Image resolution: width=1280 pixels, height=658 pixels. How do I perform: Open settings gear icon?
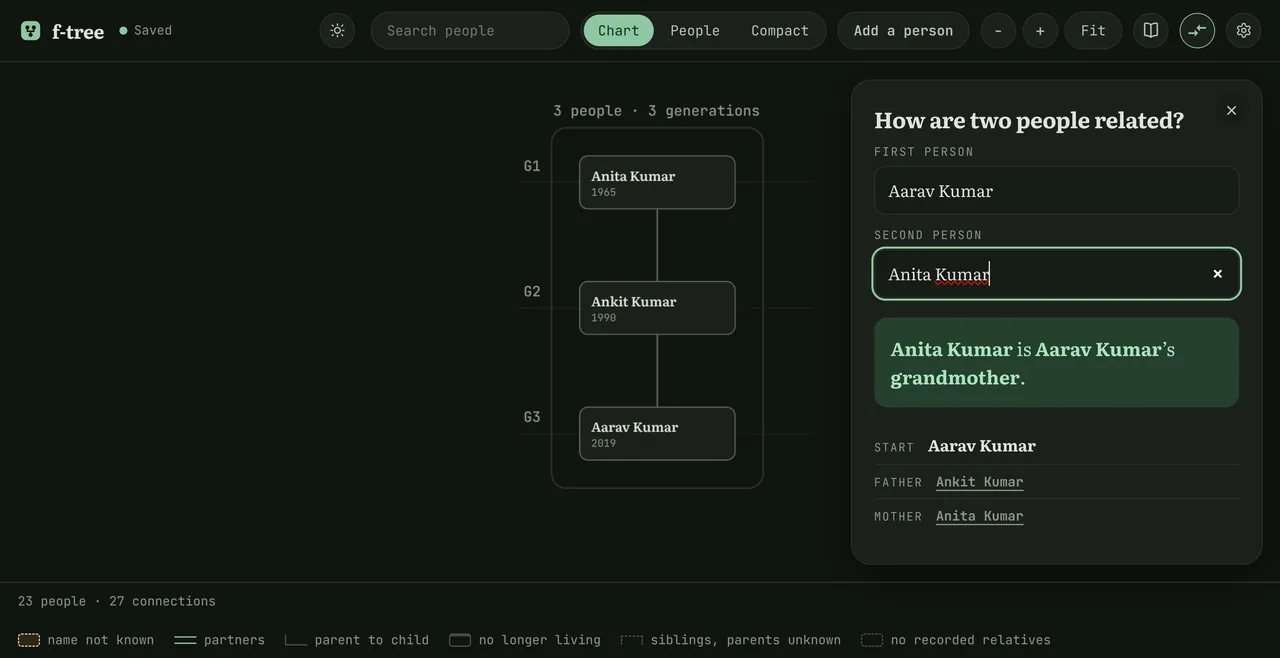pyautogui.click(x=1244, y=30)
